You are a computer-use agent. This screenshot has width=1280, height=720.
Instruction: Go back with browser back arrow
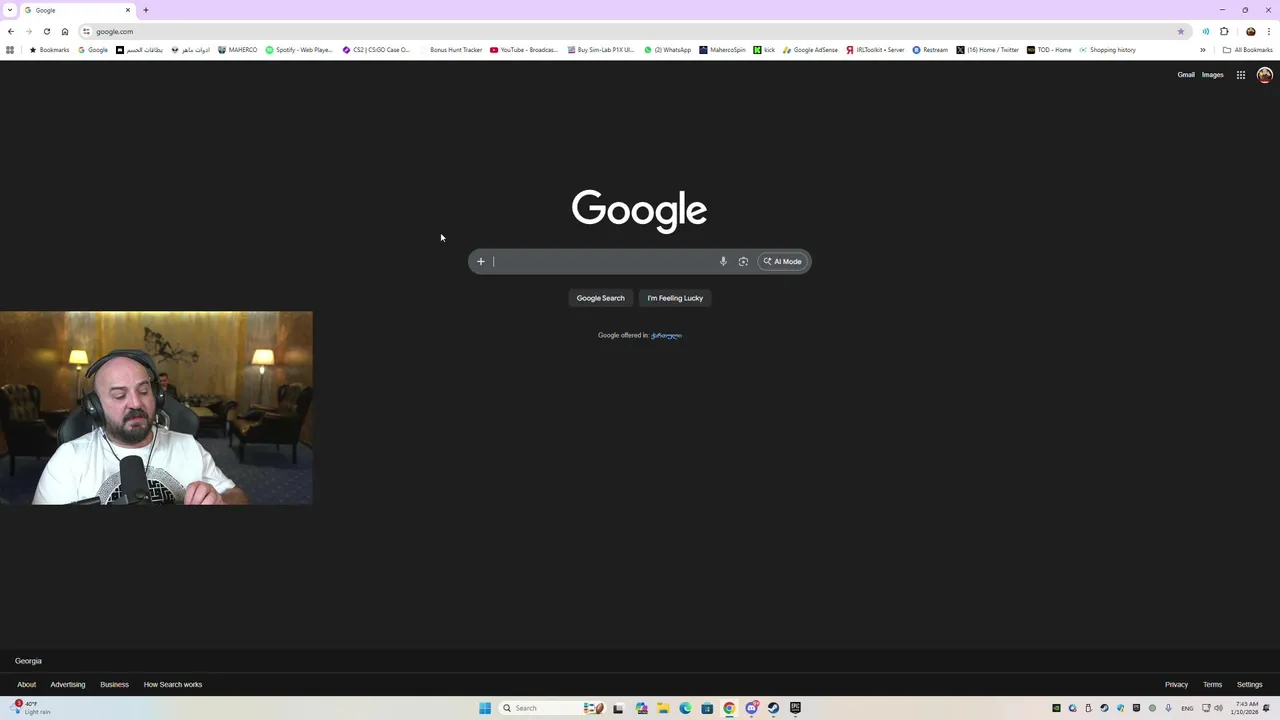click(x=11, y=31)
